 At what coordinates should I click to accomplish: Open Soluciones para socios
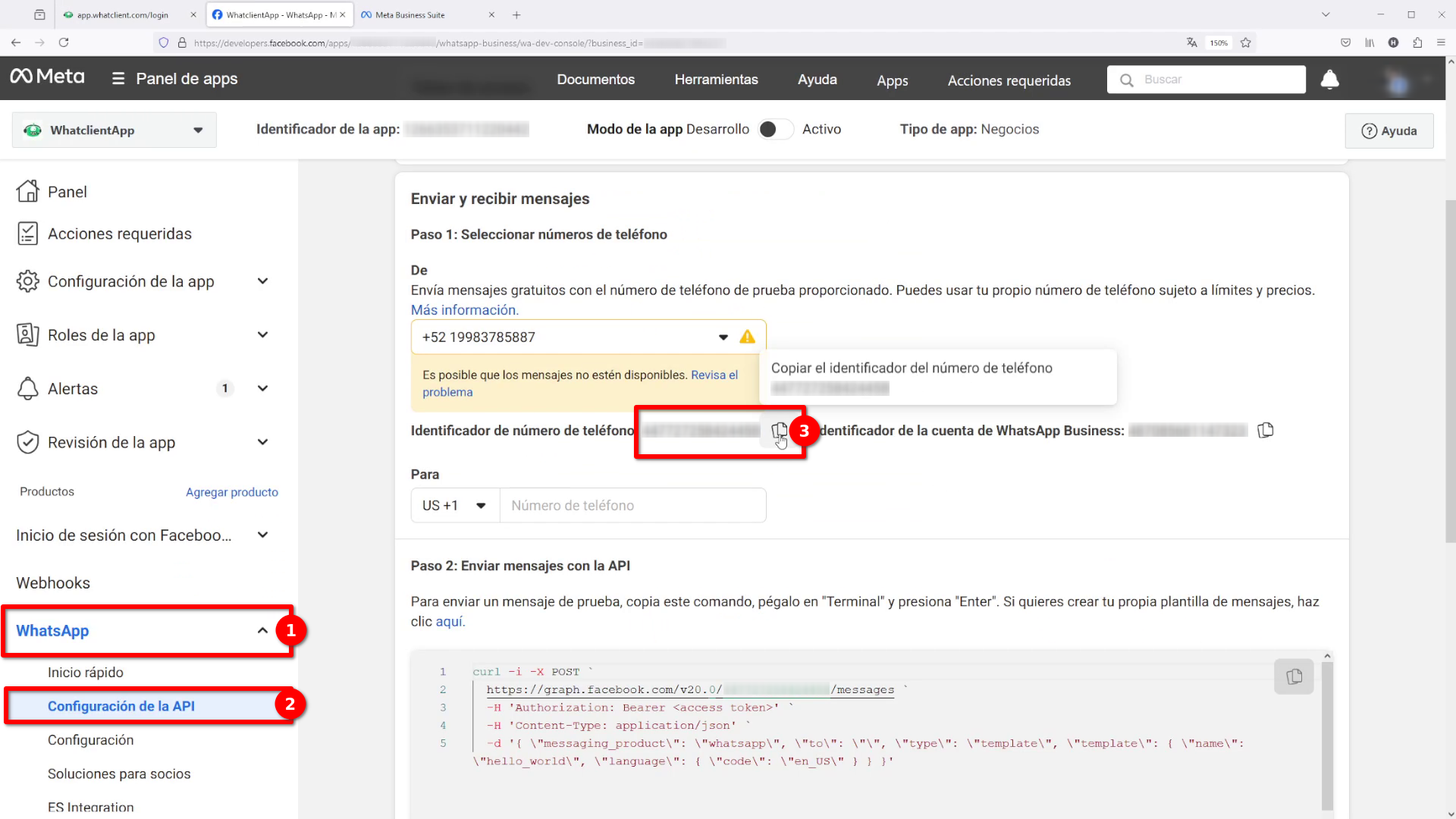(x=119, y=773)
